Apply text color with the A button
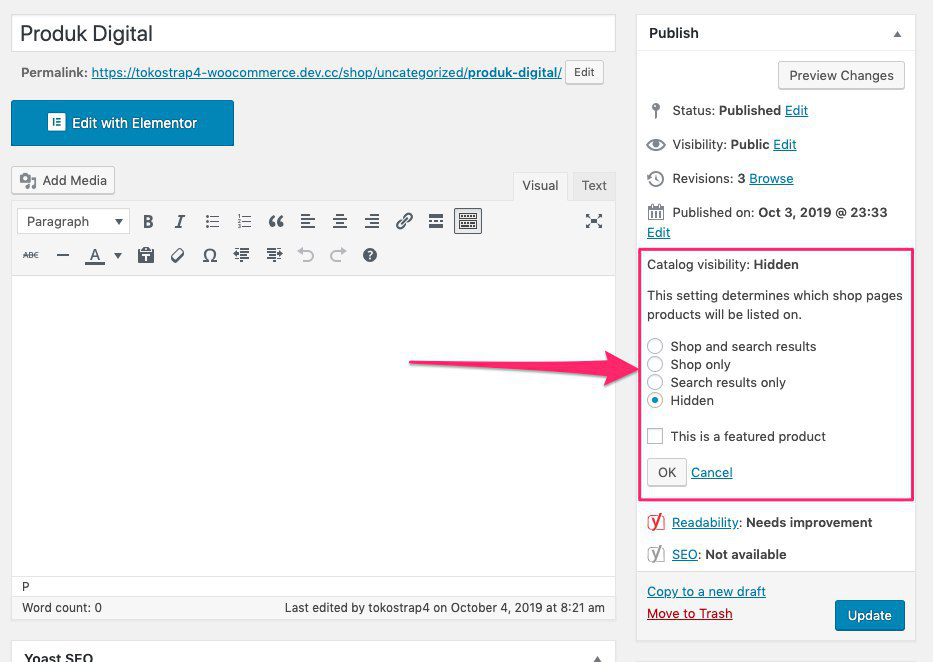This screenshot has height=662, width=933. (95, 256)
